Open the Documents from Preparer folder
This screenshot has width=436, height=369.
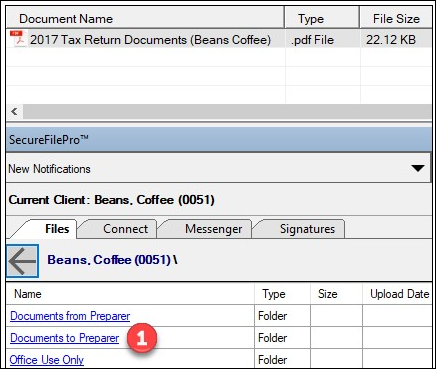point(70,316)
